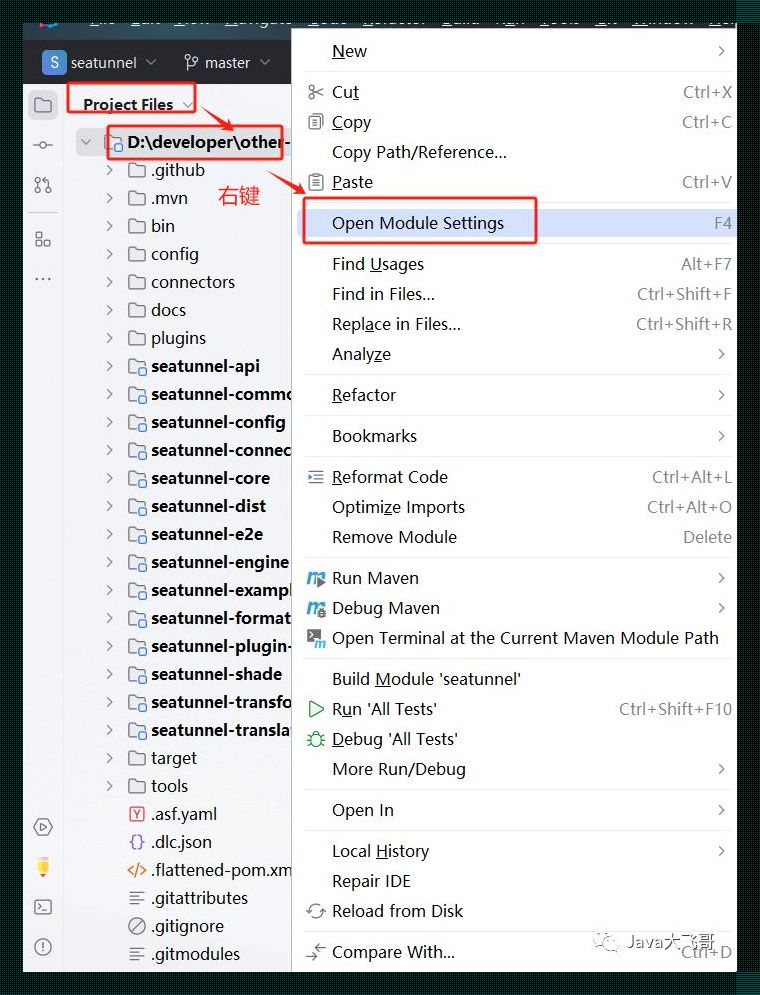760x995 pixels.
Task: Expand the .github folder
Action: click(x=110, y=170)
